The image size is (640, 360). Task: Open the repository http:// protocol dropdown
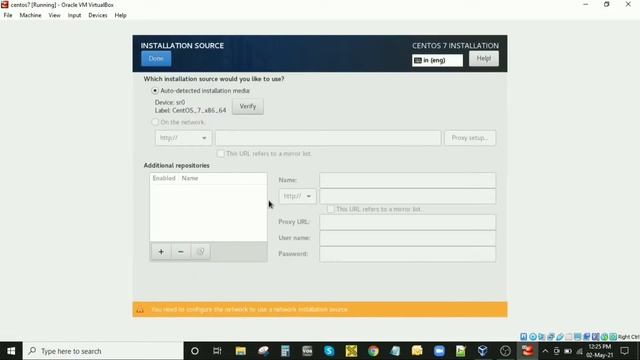(297, 196)
